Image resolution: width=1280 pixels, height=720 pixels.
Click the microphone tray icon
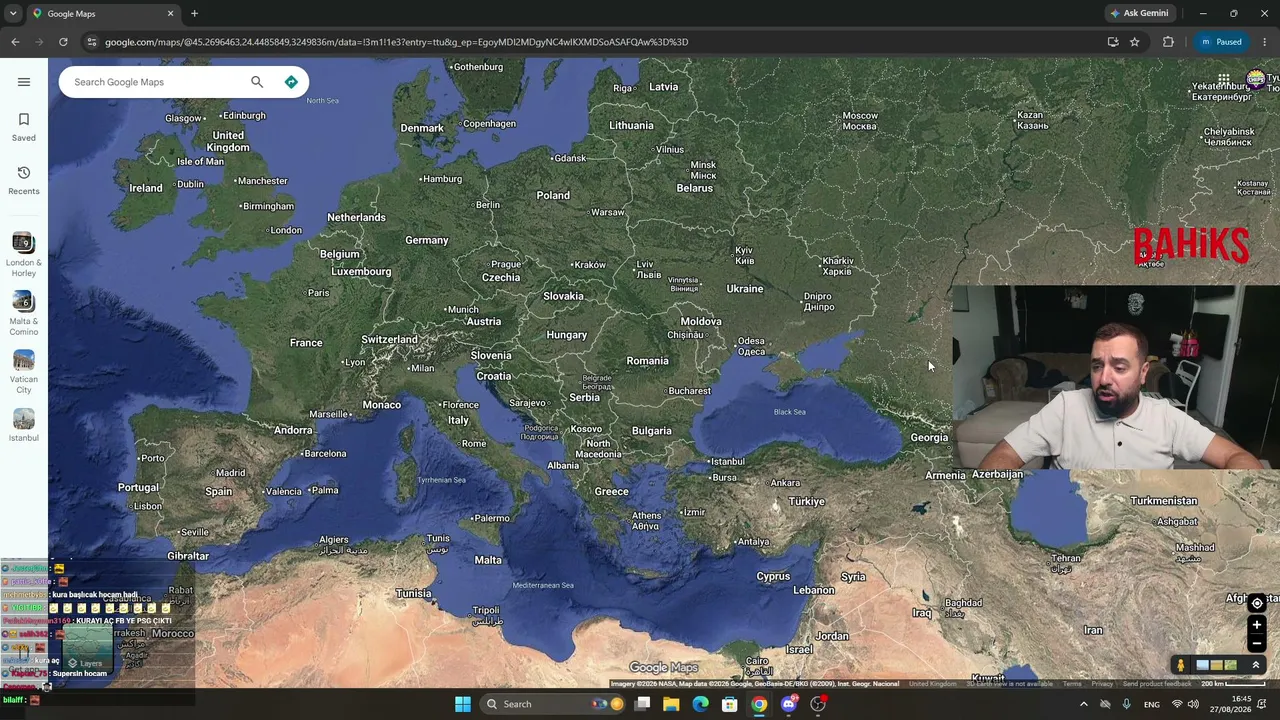[1127, 704]
